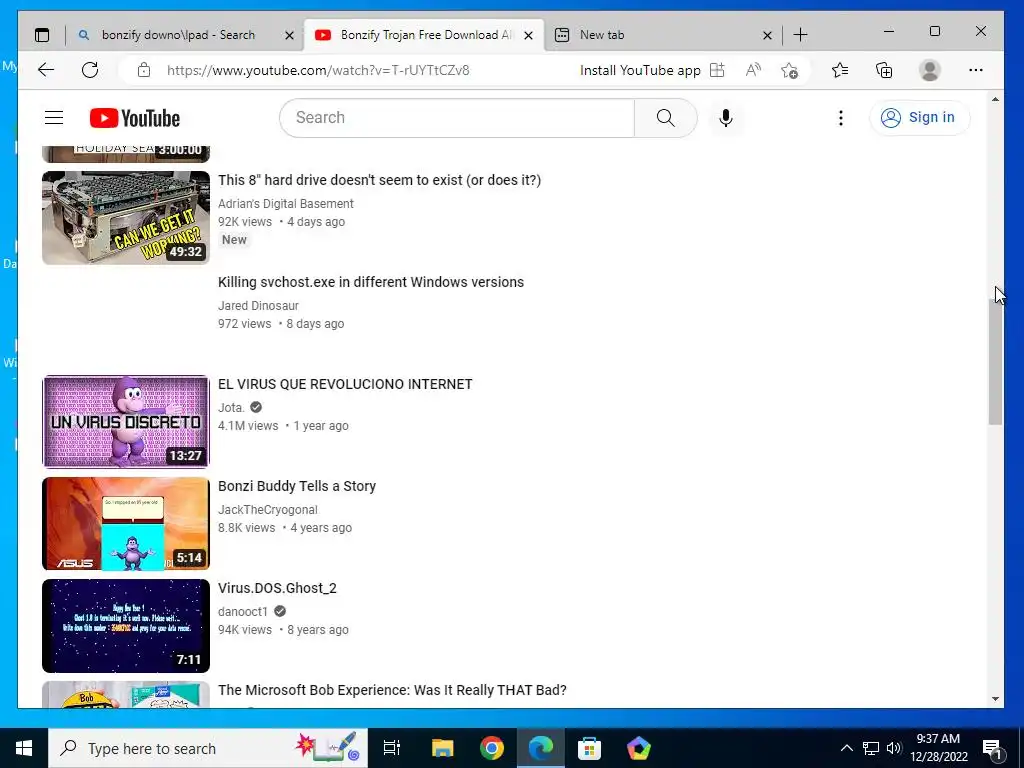Open 'Virus.DOS.Ghost_2' video title
This screenshot has width=1024, height=768.
[x=277, y=588]
